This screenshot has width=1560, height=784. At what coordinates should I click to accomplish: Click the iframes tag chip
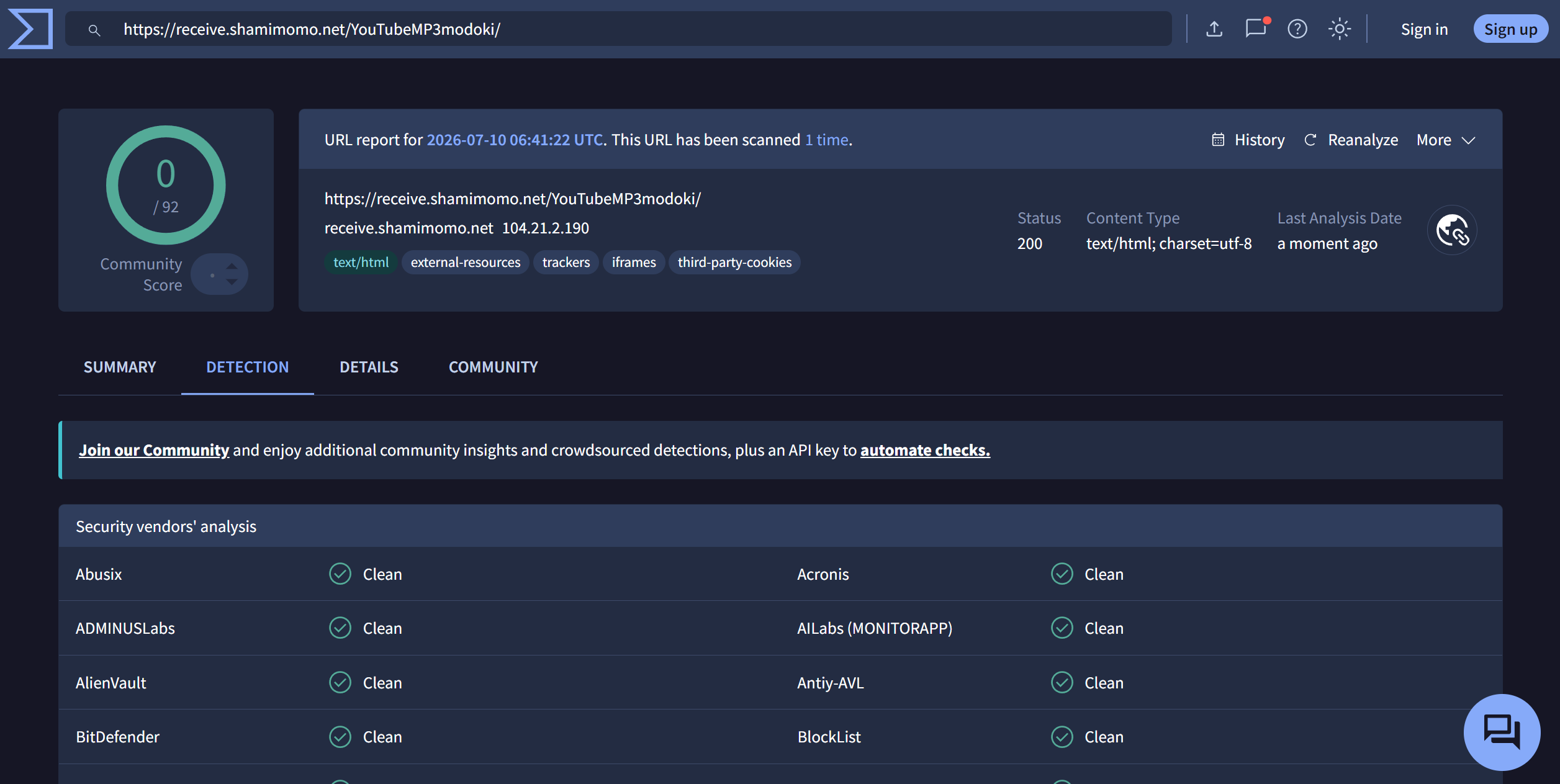click(x=634, y=262)
